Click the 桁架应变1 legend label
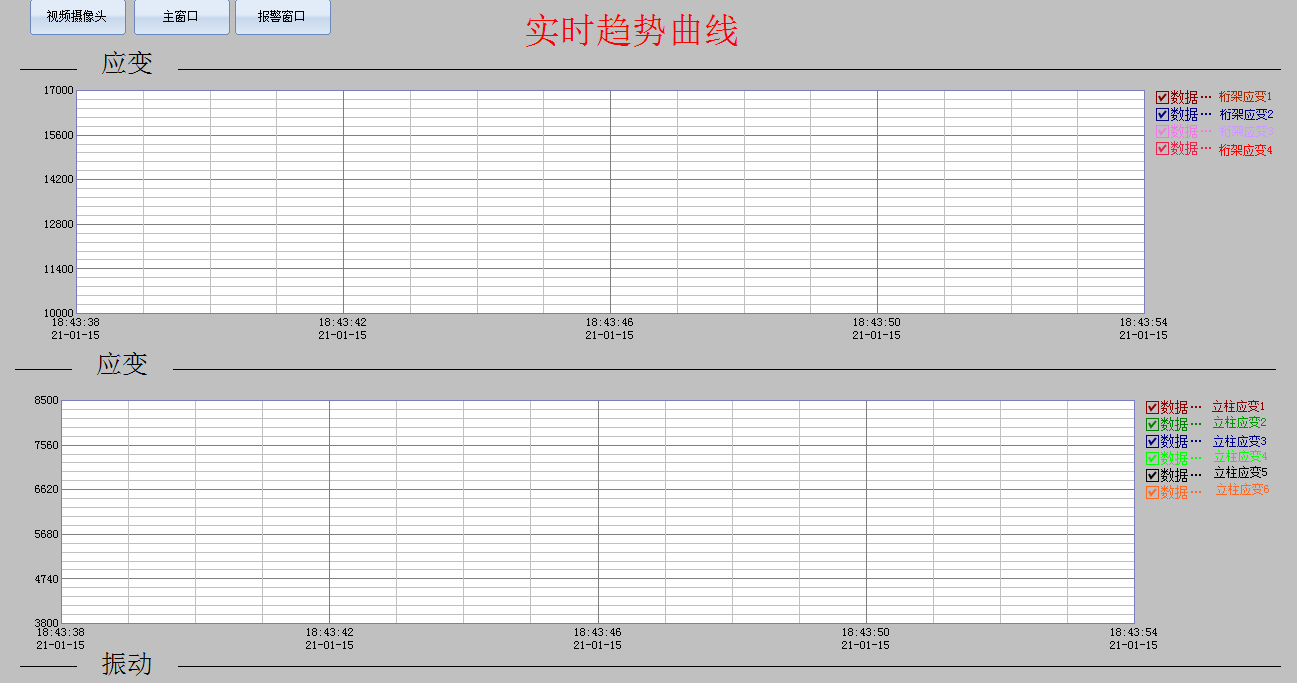This screenshot has width=1297, height=683. (1245, 97)
